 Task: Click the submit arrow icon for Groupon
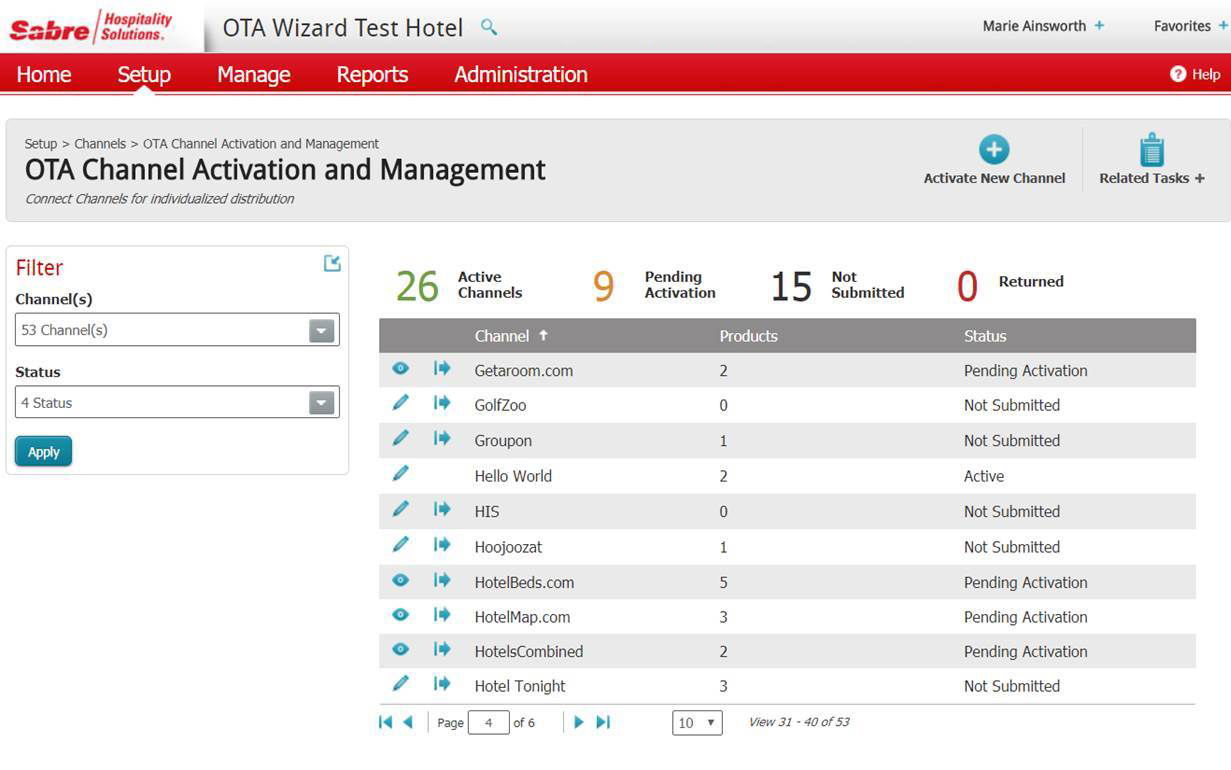(x=442, y=439)
